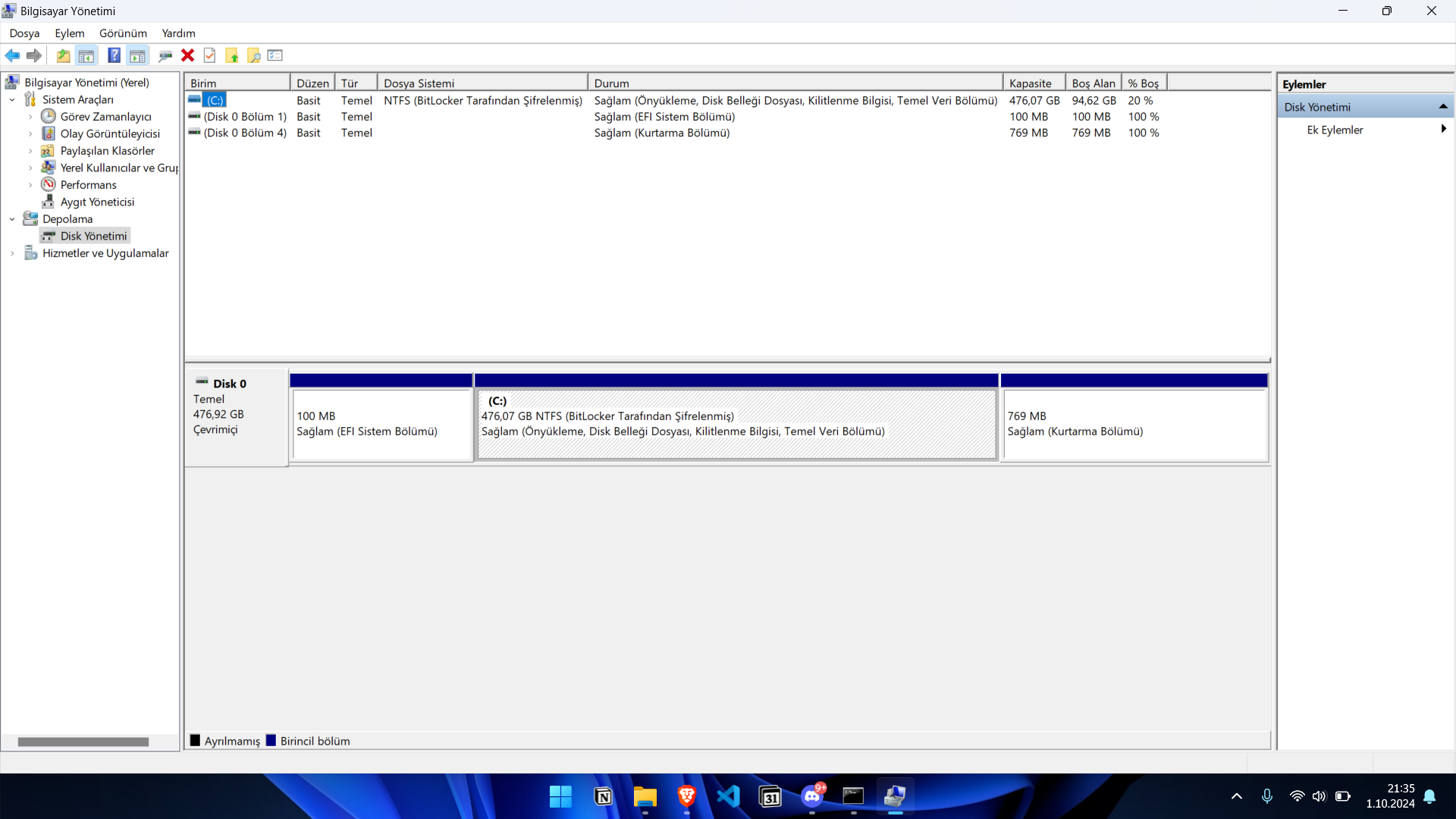Collapse Disk Yönetimi section in Eylemler pane
The width and height of the screenshot is (1456, 819).
[1443, 107]
